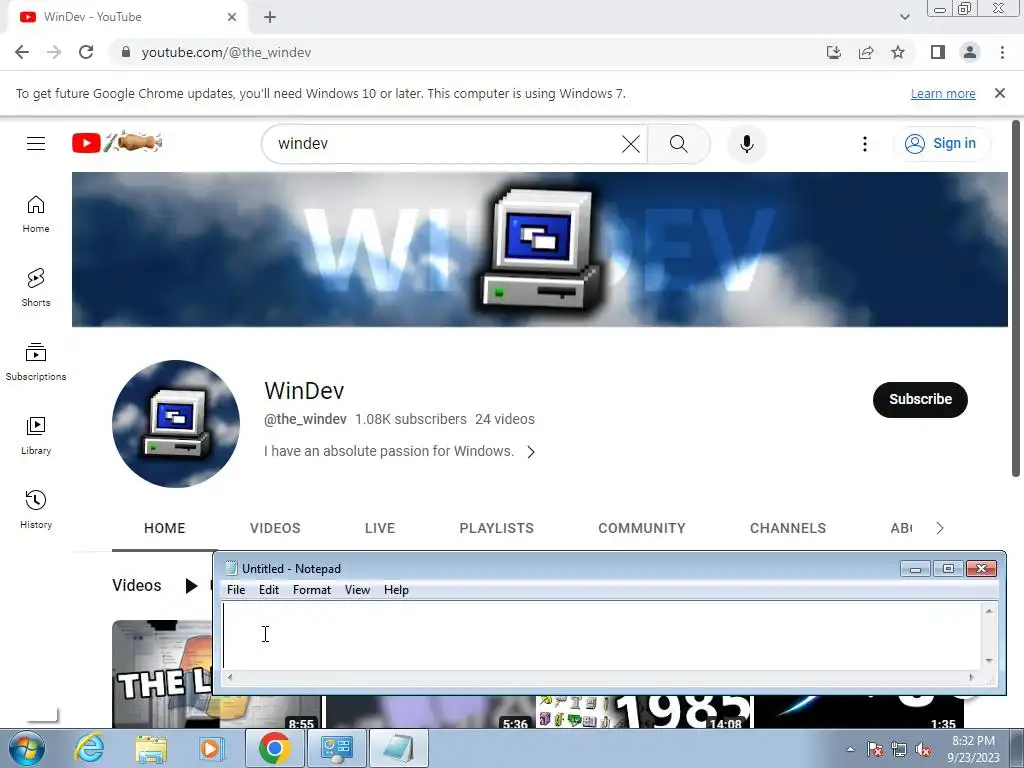Image resolution: width=1024 pixels, height=768 pixels.
Task: Subscribe to the WinDev channel
Action: click(920, 400)
